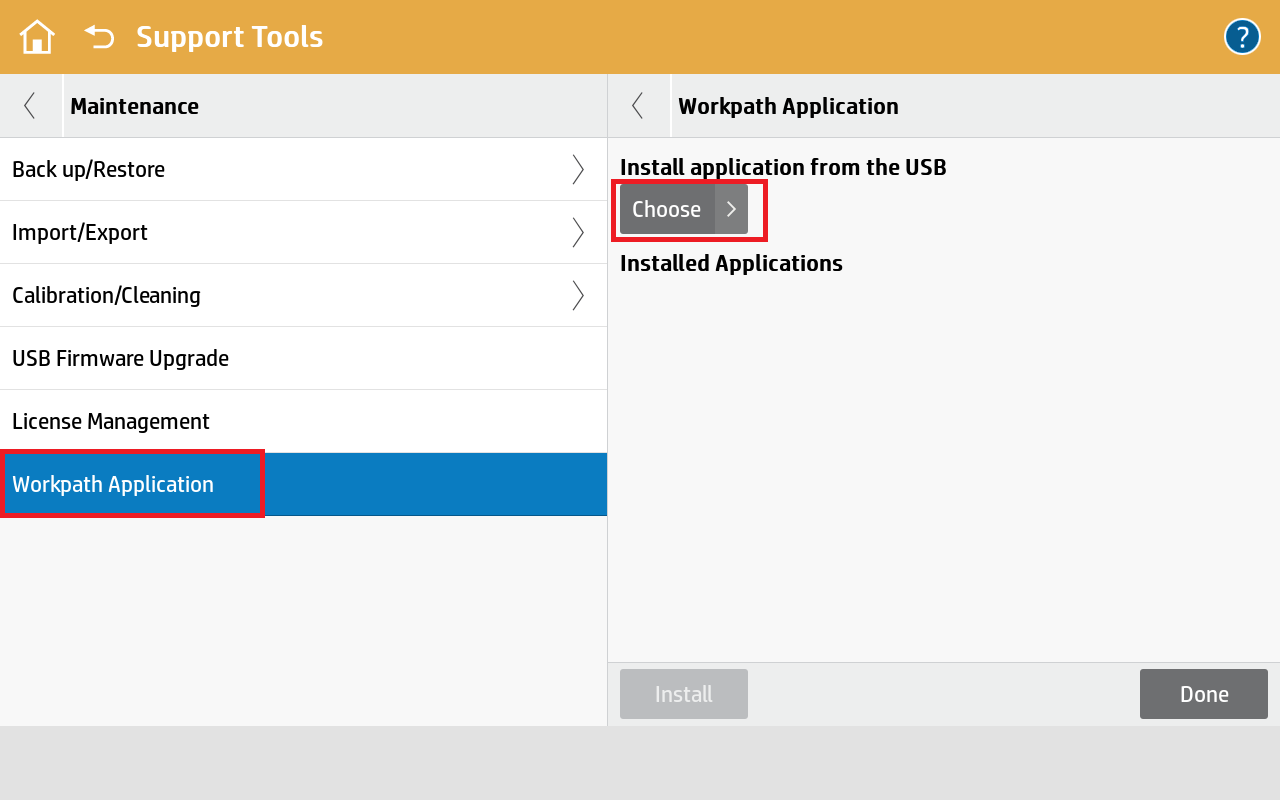Click back chevron left of Workpath Application header
The height and width of the screenshot is (800, 1280).
click(x=638, y=106)
